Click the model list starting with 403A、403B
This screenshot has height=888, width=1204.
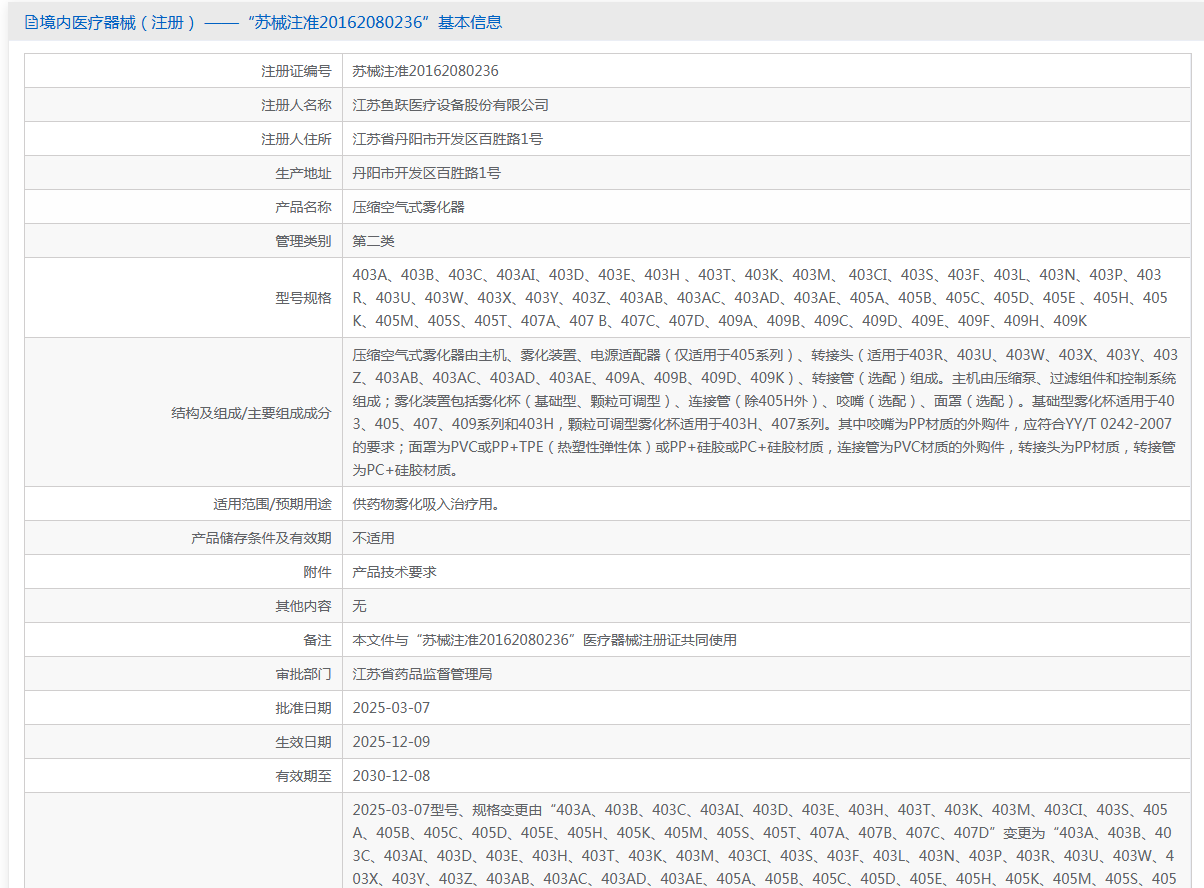(760, 297)
